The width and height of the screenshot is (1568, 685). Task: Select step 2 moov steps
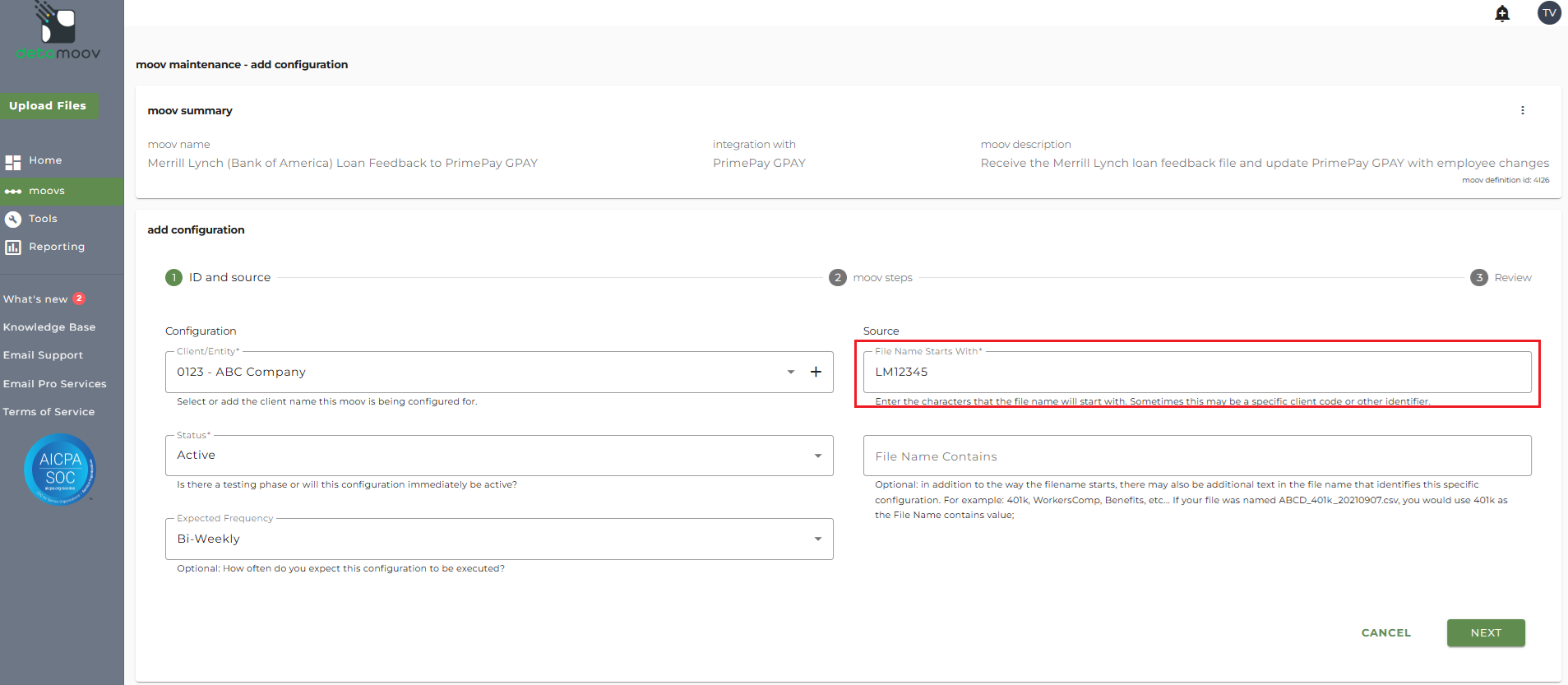point(871,278)
